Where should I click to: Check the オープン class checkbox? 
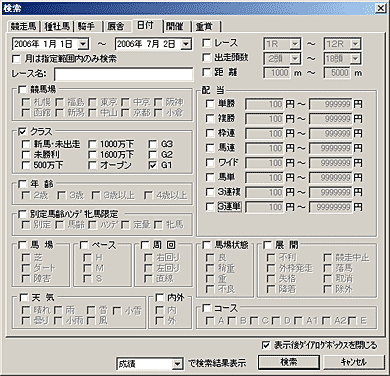(x=93, y=165)
